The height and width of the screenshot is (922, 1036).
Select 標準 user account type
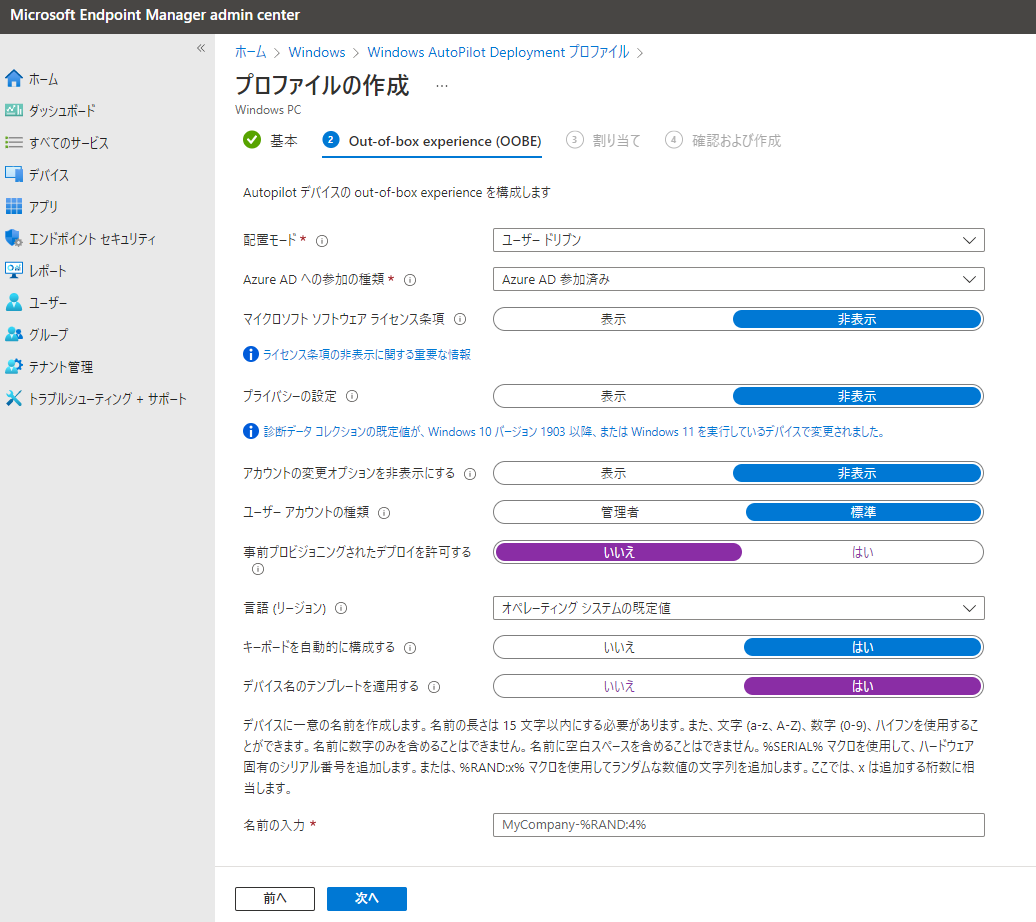(x=863, y=512)
